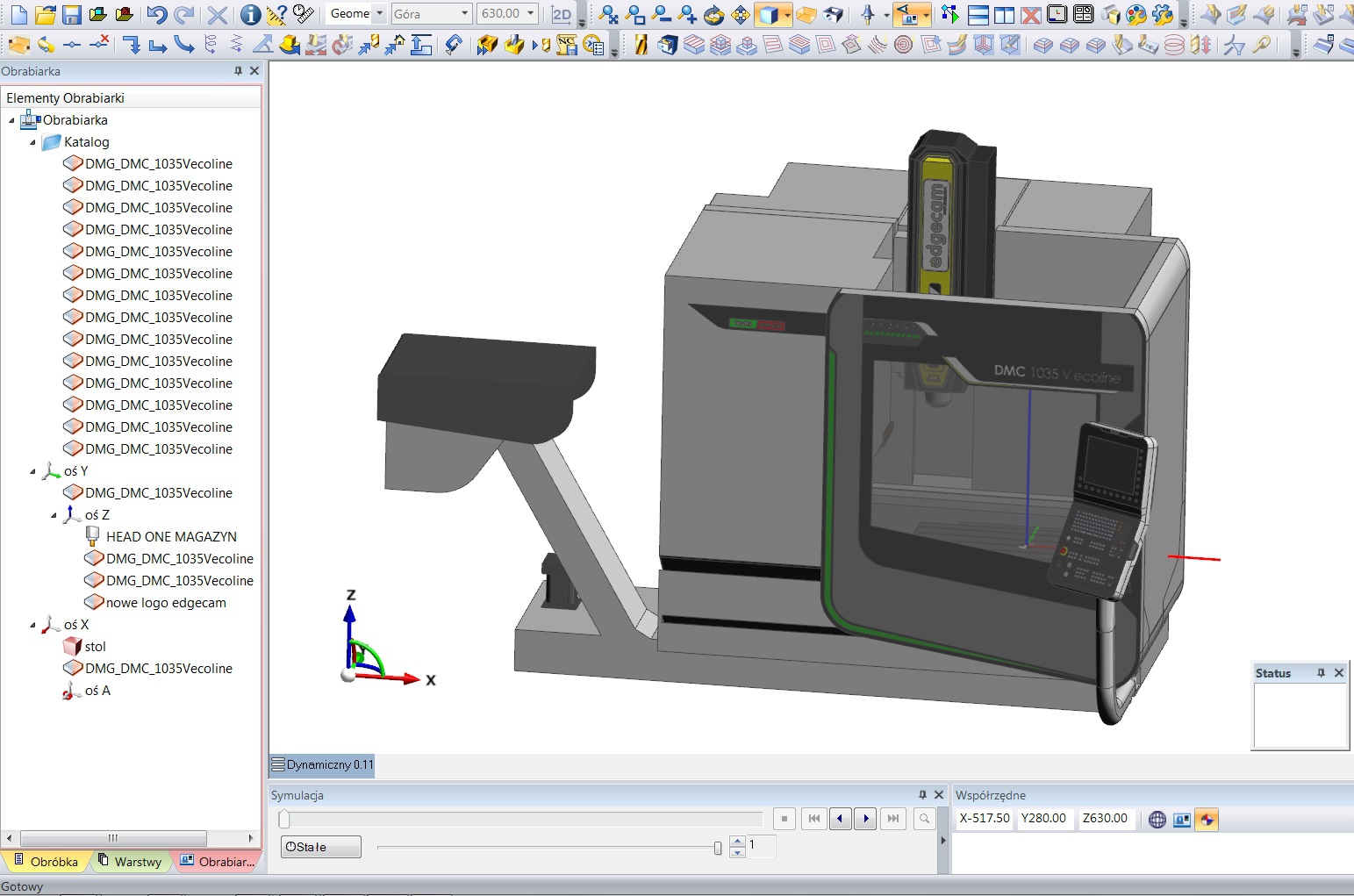Screen dimensions: 1354x896
Task: Open the Góra view dropdown
Action: pos(465,13)
